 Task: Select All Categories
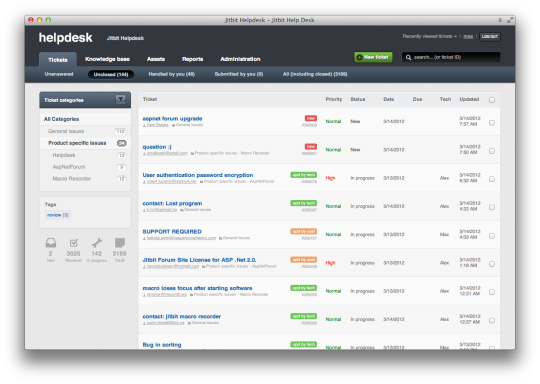tap(61, 119)
